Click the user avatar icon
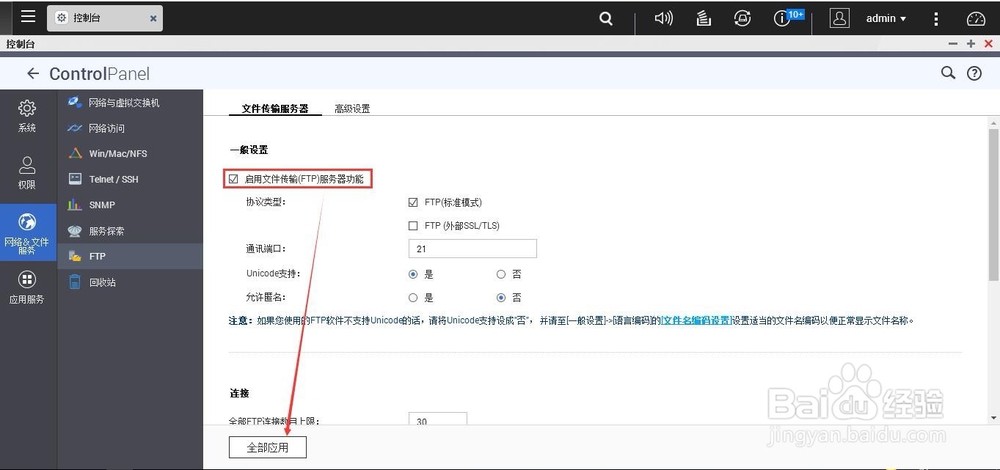The height and width of the screenshot is (470, 1000). [x=839, y=18]
